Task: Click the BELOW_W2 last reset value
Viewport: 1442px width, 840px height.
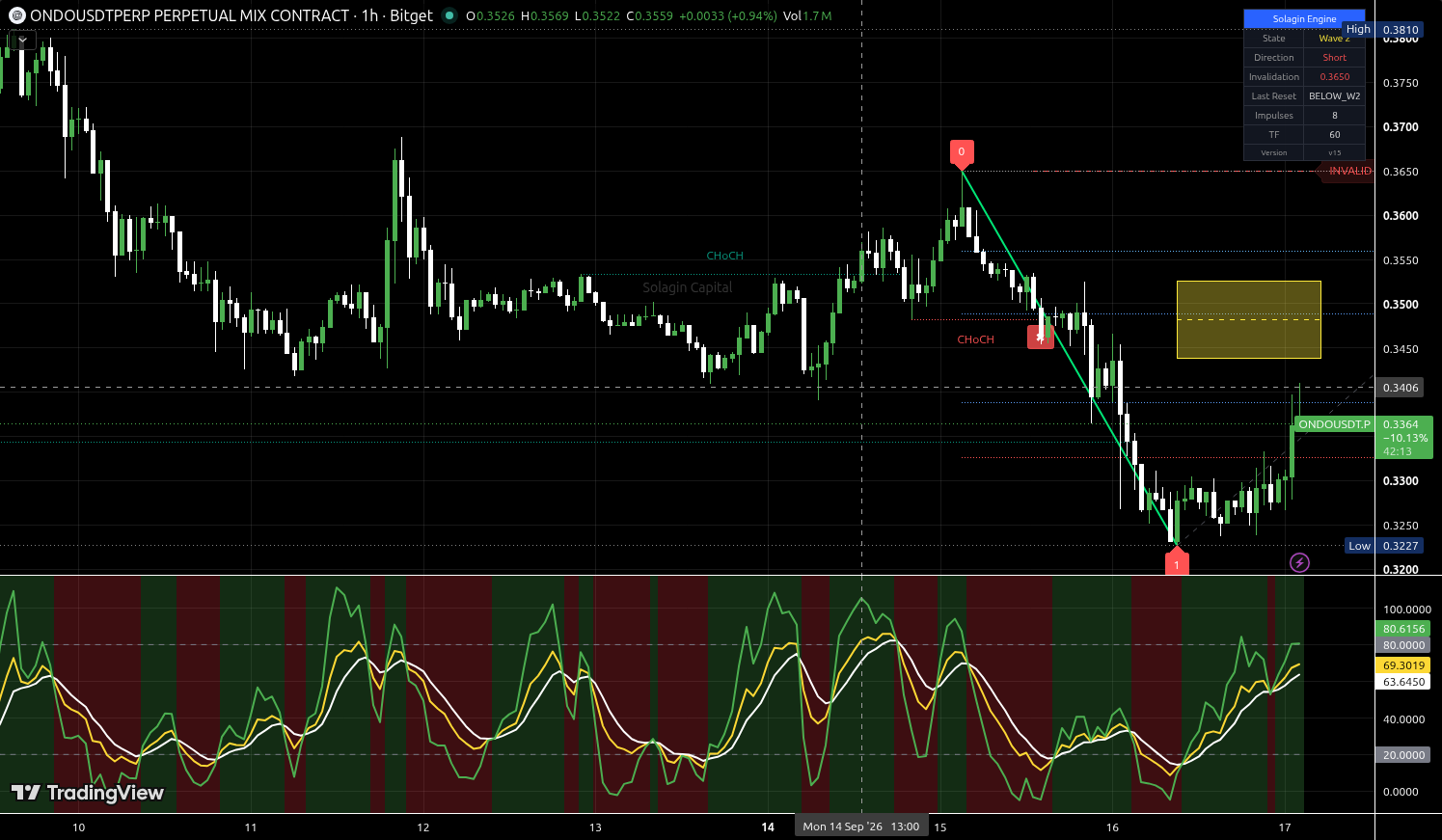Action: pyautogui.click(x=1335, y=96)
